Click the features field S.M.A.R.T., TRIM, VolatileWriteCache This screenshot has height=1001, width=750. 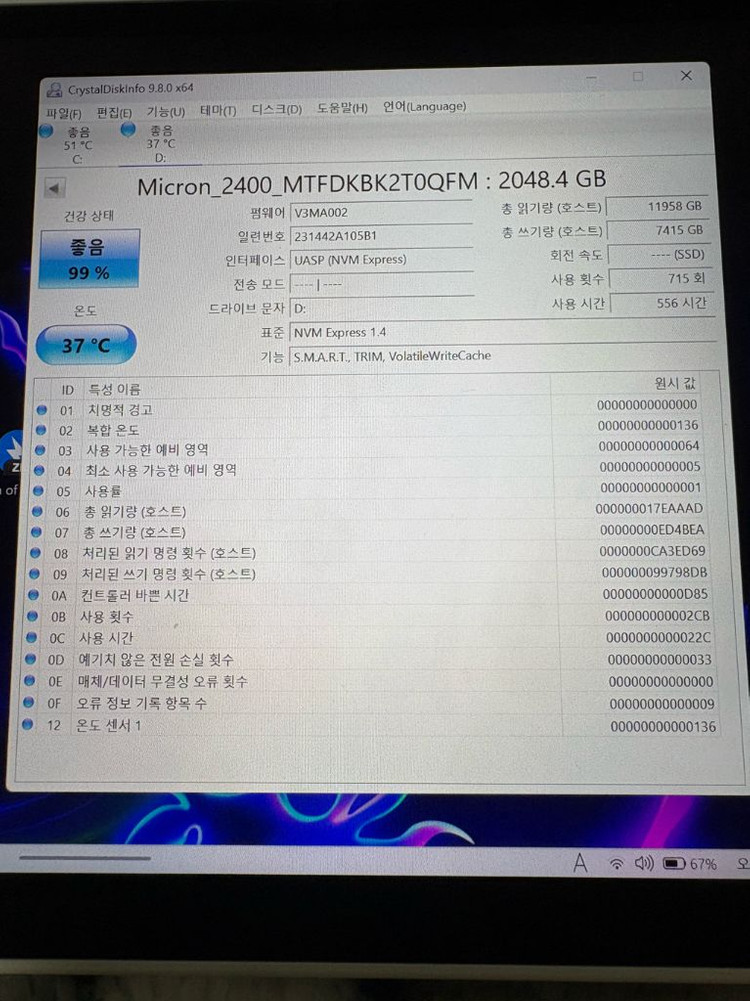[x=502, y=356]
